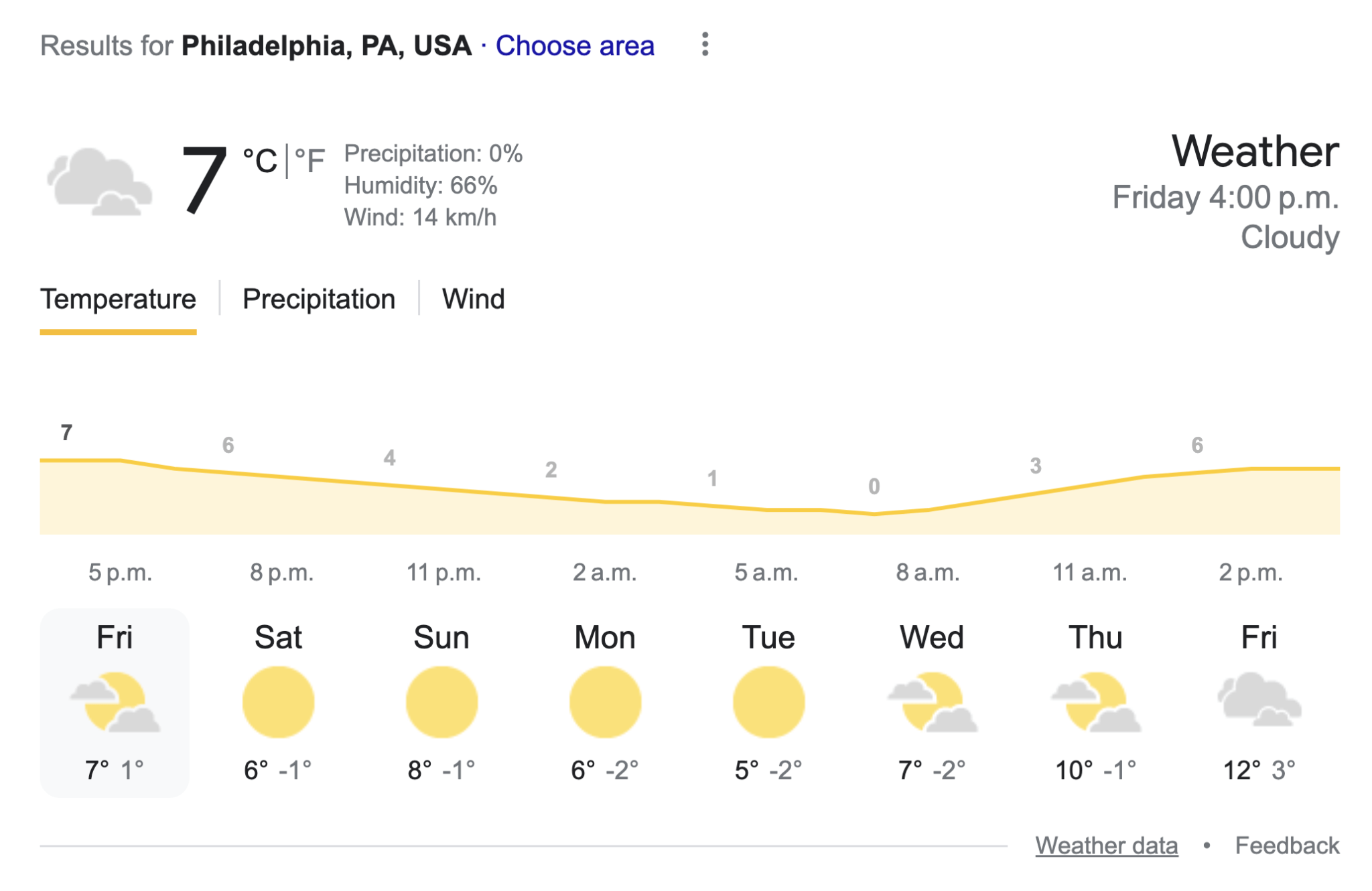Switch units to °F
This screenshot has width=1372, height=891.
coord(310,161)
